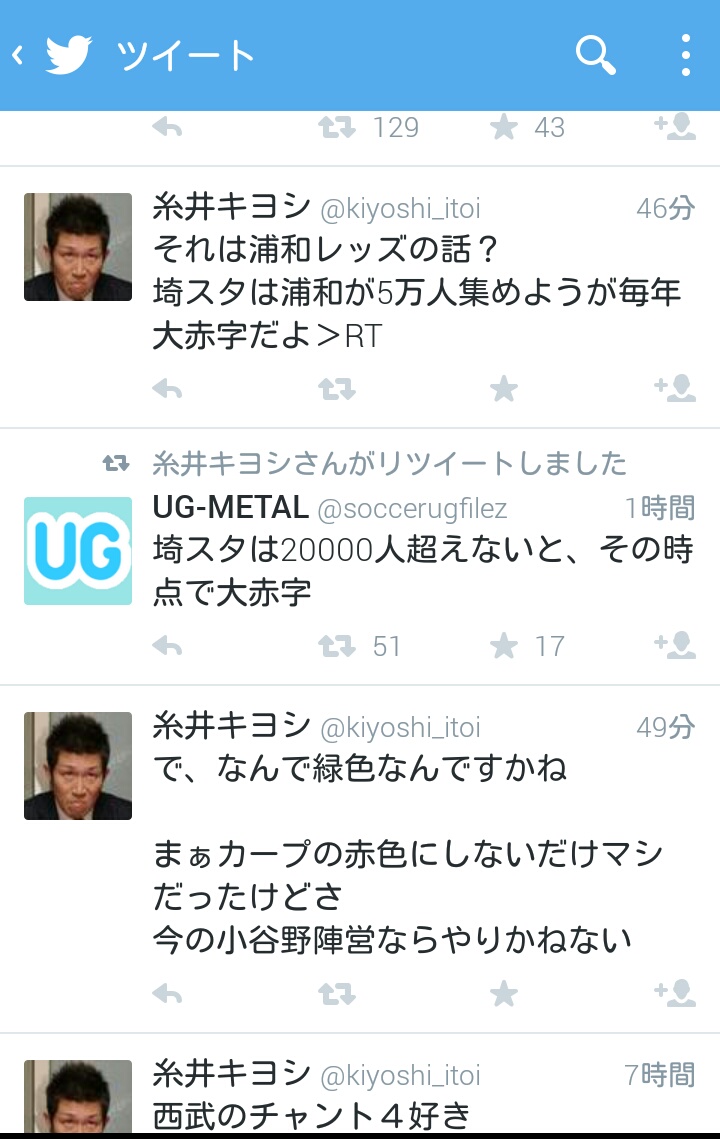Tap the search magnifier icon
Viewport: 720px width, 1139px height.
pyautogui.click(x=596, y=55)
